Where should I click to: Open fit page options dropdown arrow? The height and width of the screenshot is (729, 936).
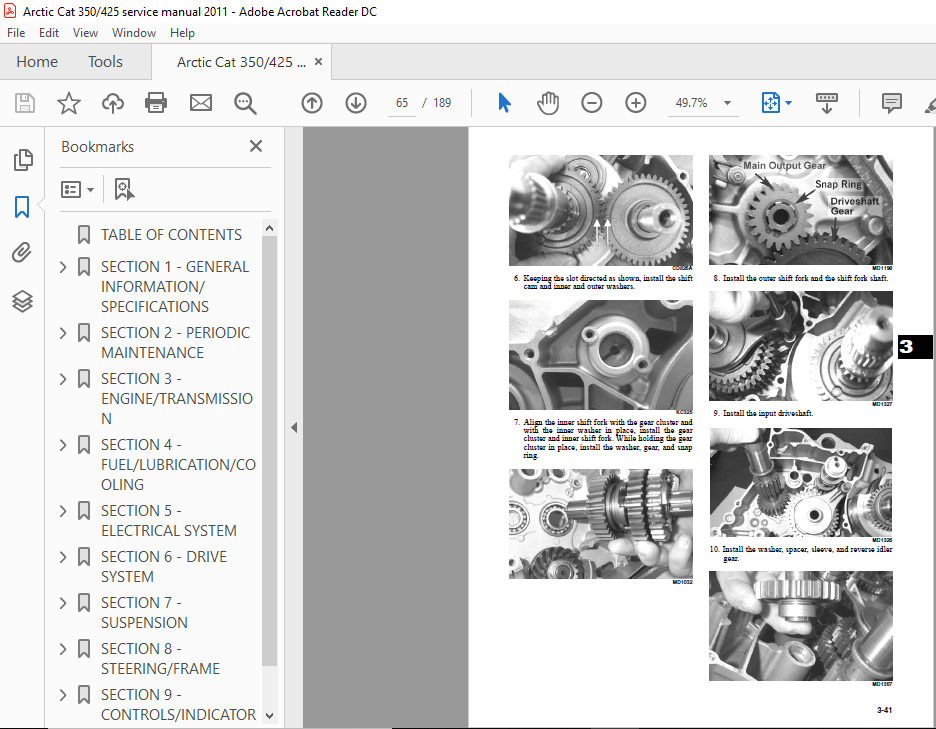[x=788, y=103]
